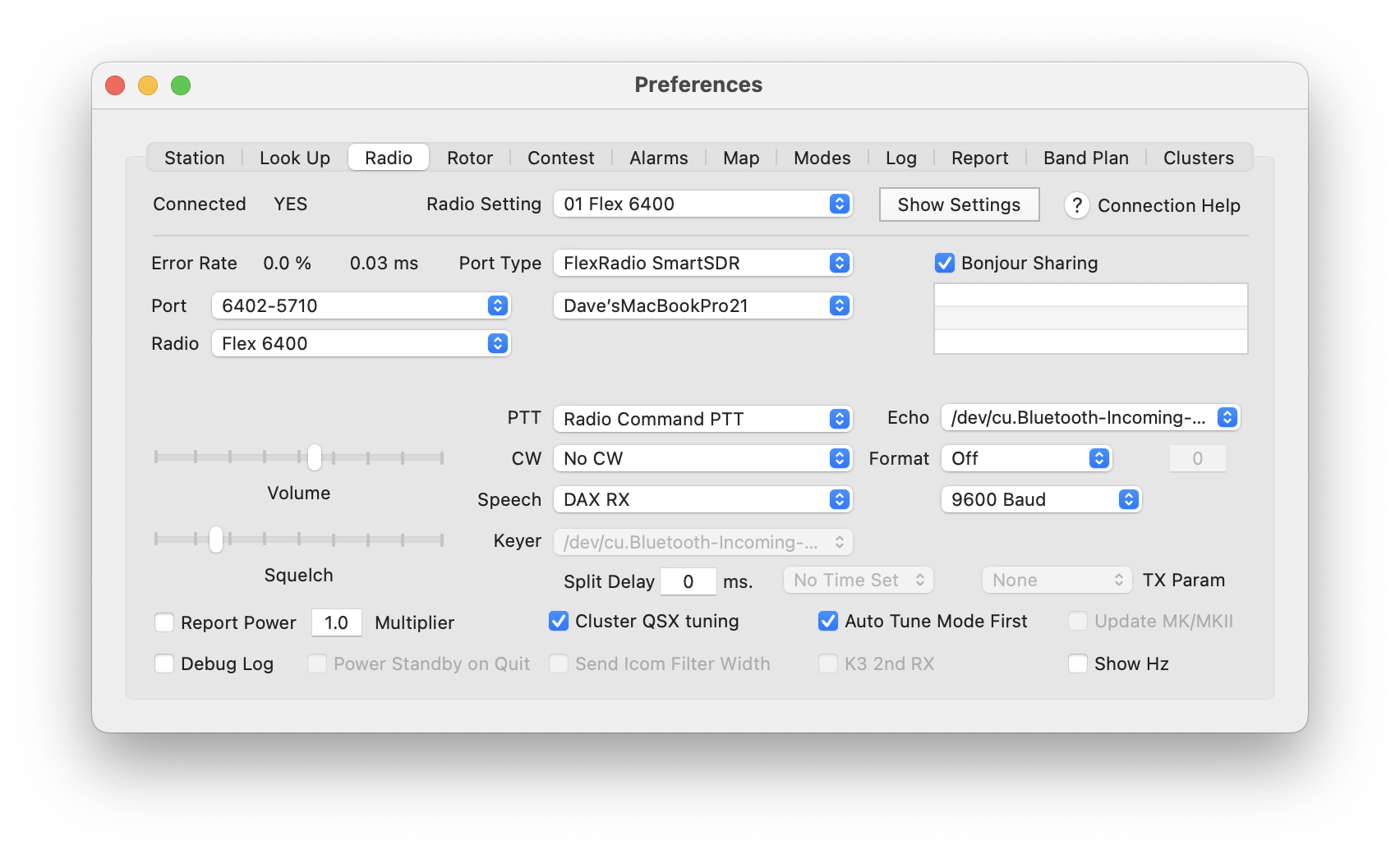Open the PTT Radio Command PTT dropdown
This screenshot has height=854, width=1400.
702,419
